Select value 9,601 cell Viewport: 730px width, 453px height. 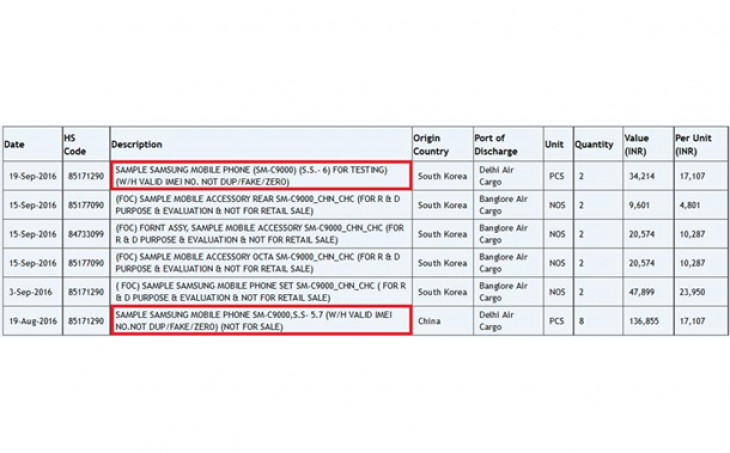648,205
